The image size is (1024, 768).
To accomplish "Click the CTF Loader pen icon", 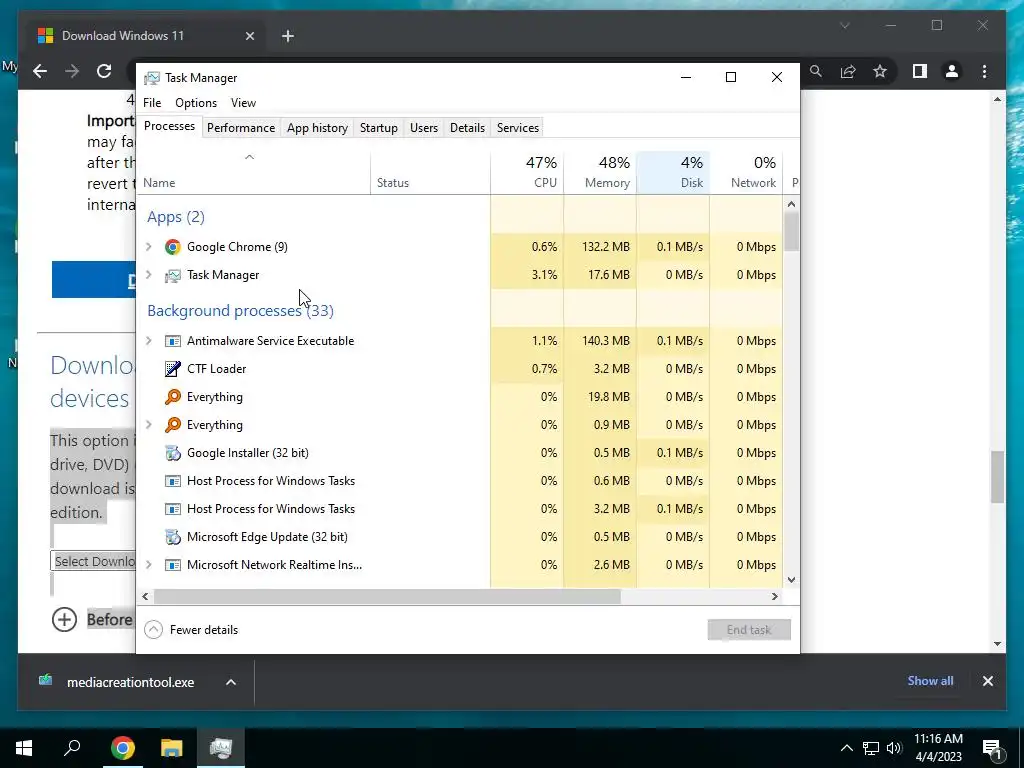I will (172, 369).
